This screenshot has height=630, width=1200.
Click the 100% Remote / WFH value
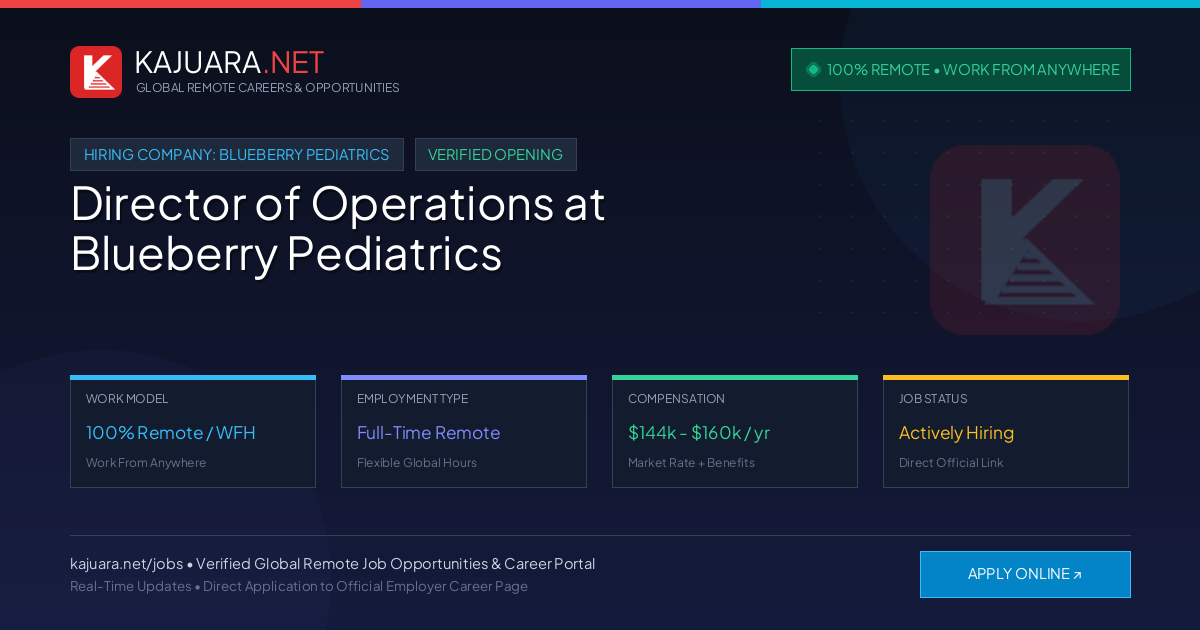[x=171, y=433]
